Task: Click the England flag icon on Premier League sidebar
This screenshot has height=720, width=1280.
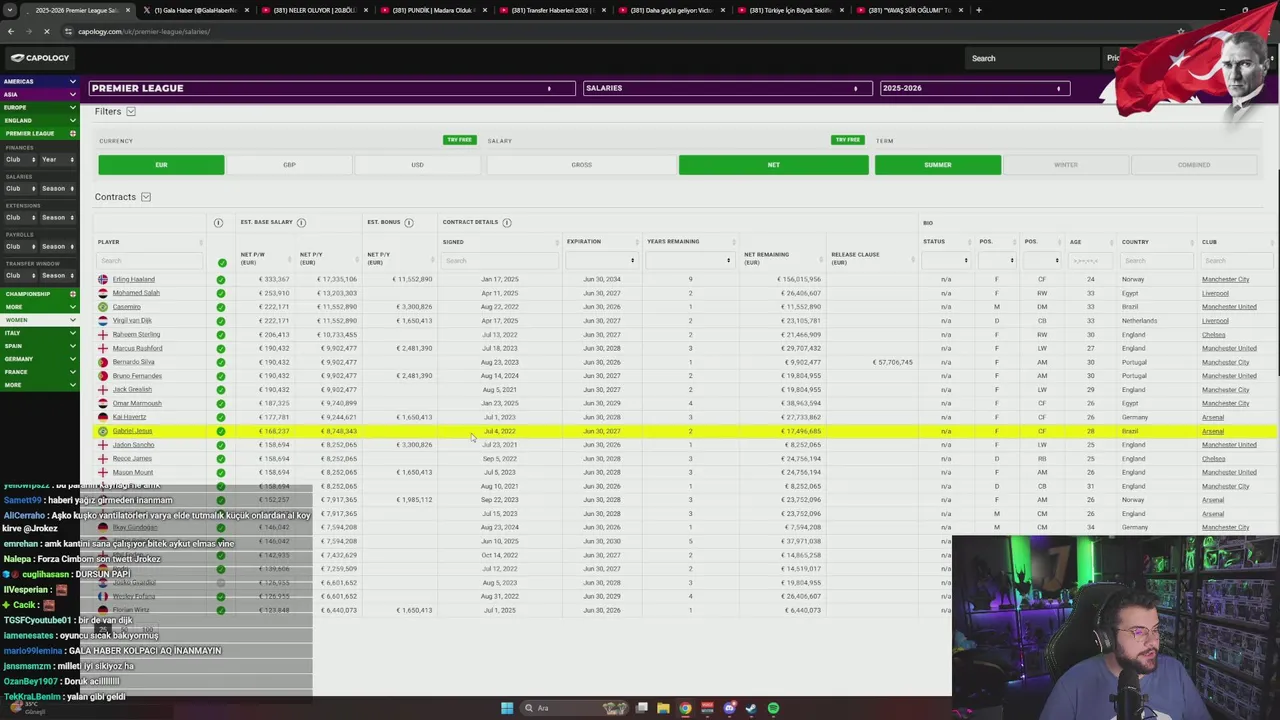Action: point(72,133)
